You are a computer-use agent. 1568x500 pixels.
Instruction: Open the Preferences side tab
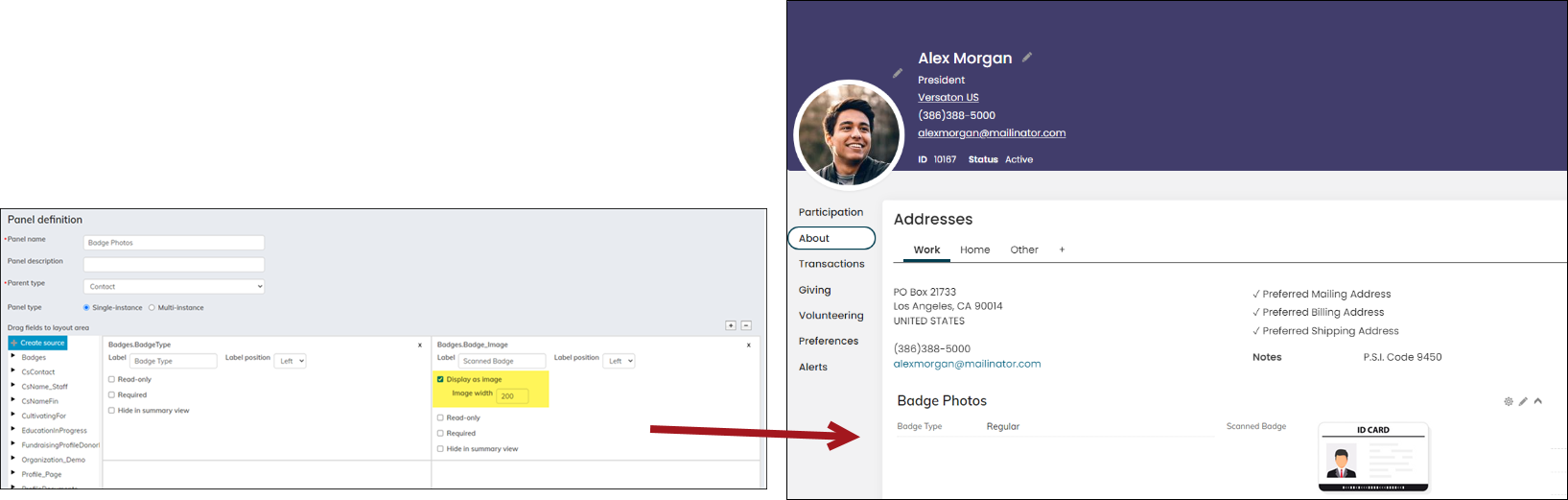point(829,341)
